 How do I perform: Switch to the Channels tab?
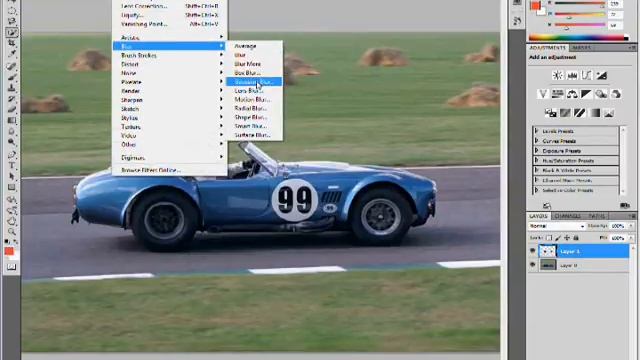tap(568, 216)
